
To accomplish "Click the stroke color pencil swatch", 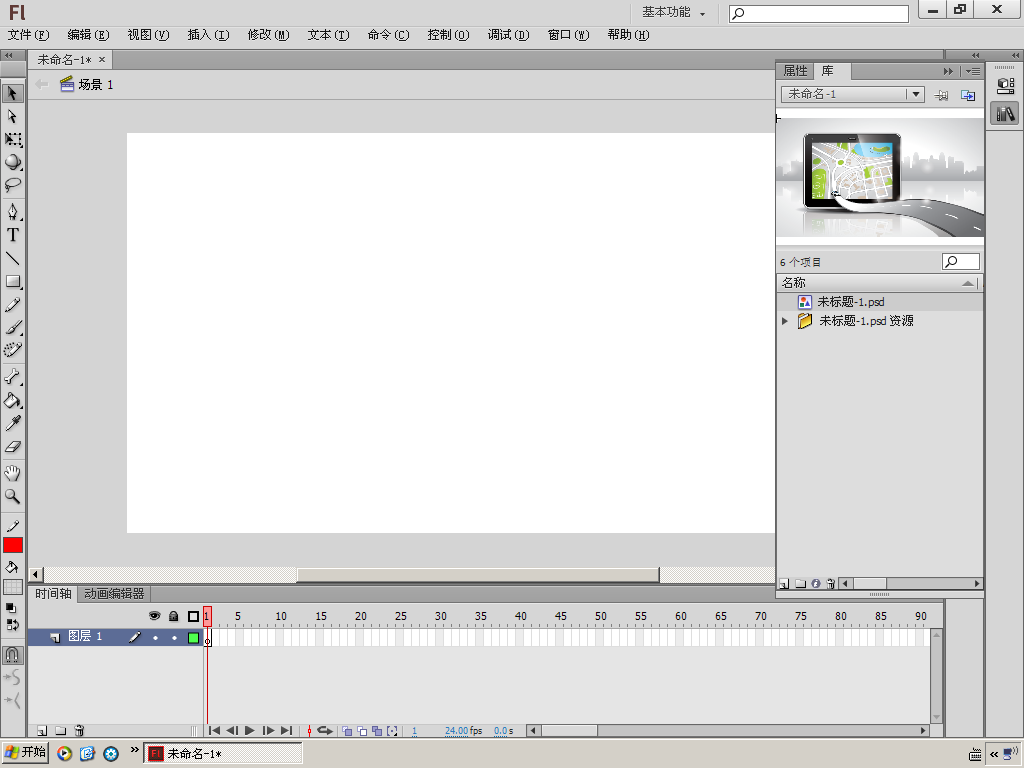I will tap(12, 526).
